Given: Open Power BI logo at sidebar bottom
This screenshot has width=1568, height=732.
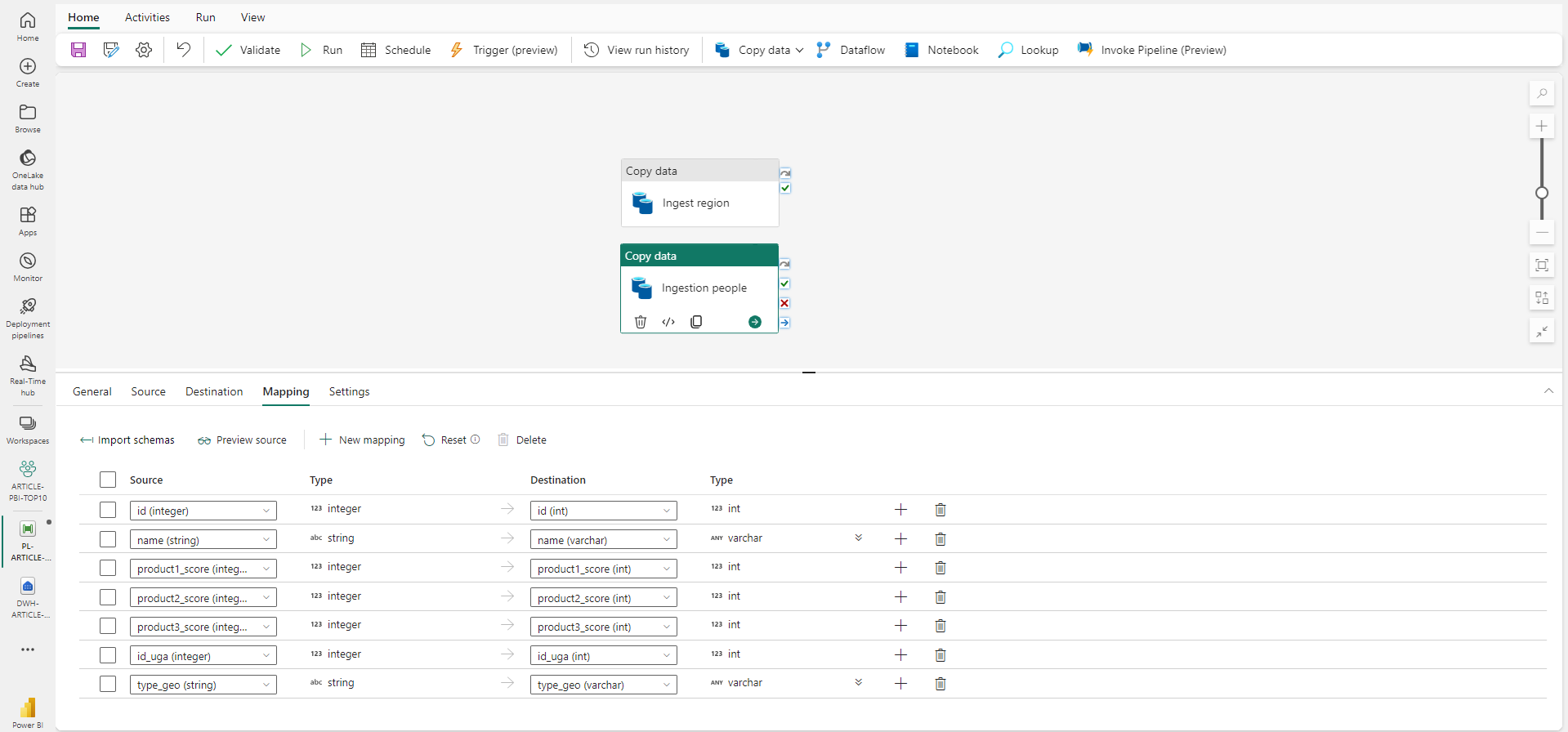Looking at the screenshot, I should pyautogui.click(x=28, y=712).
